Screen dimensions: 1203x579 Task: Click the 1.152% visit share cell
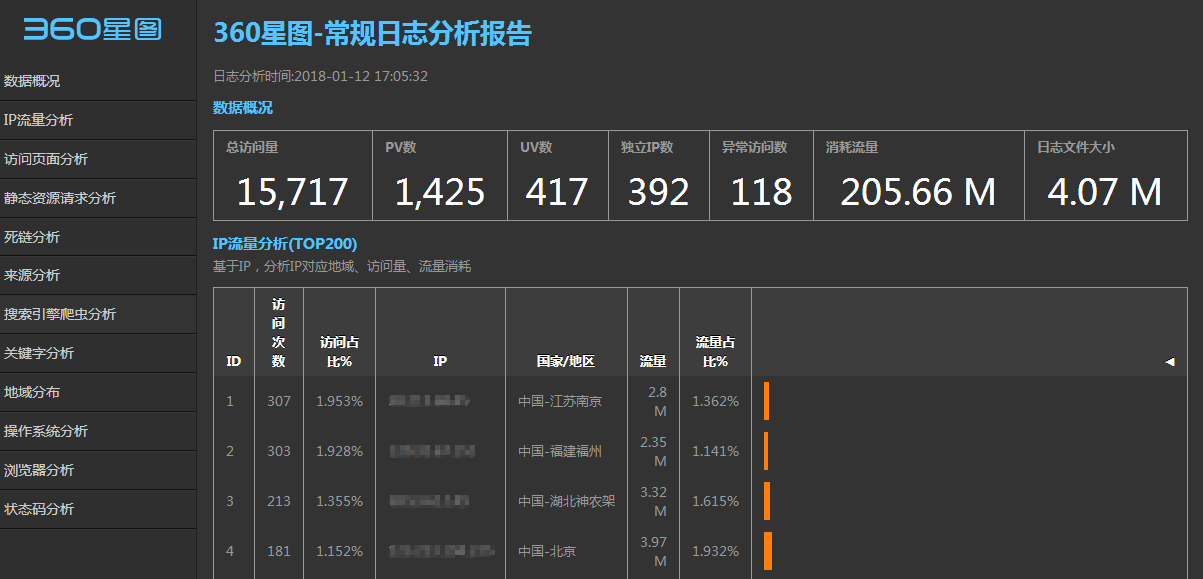click(x=340, y=551)
